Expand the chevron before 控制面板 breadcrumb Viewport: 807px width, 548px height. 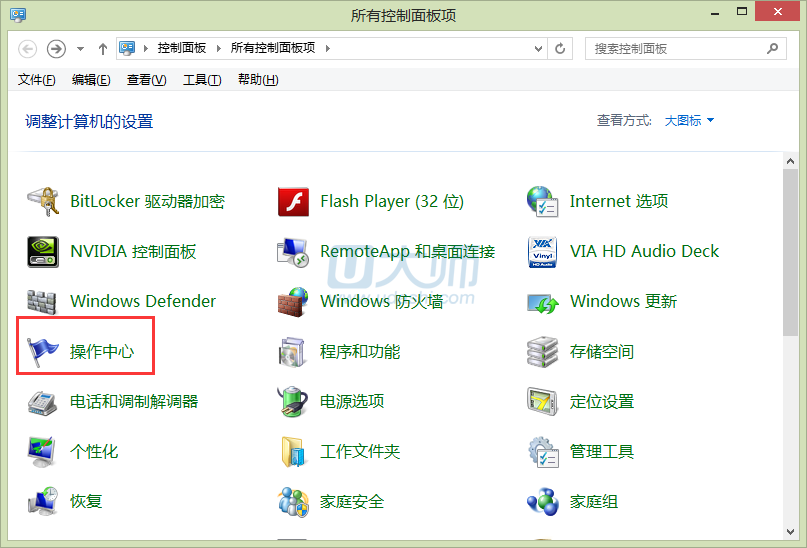pyautogui.click(x=146, y=48)
